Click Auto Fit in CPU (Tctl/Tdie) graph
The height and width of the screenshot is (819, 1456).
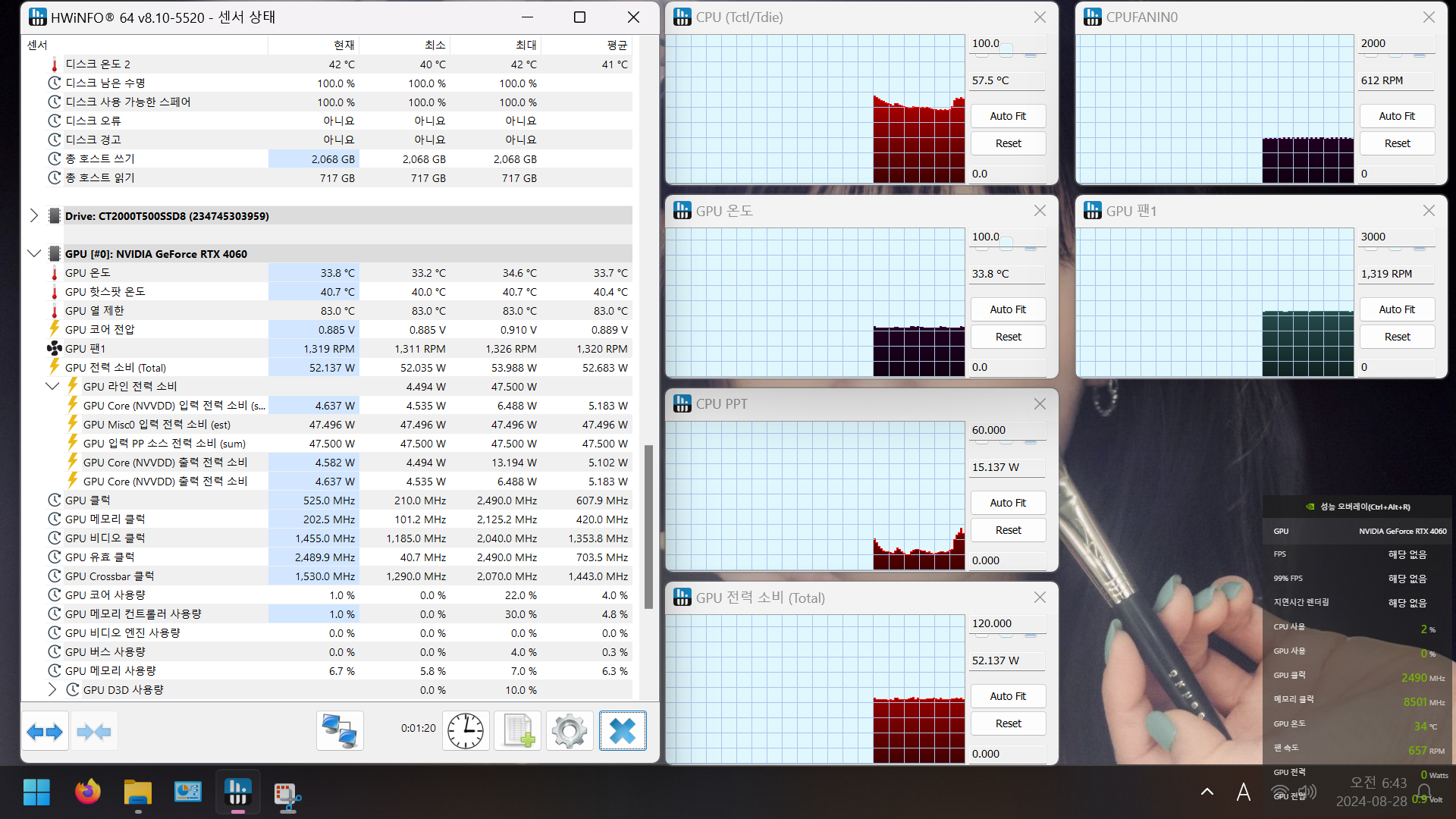point(1007,116)
